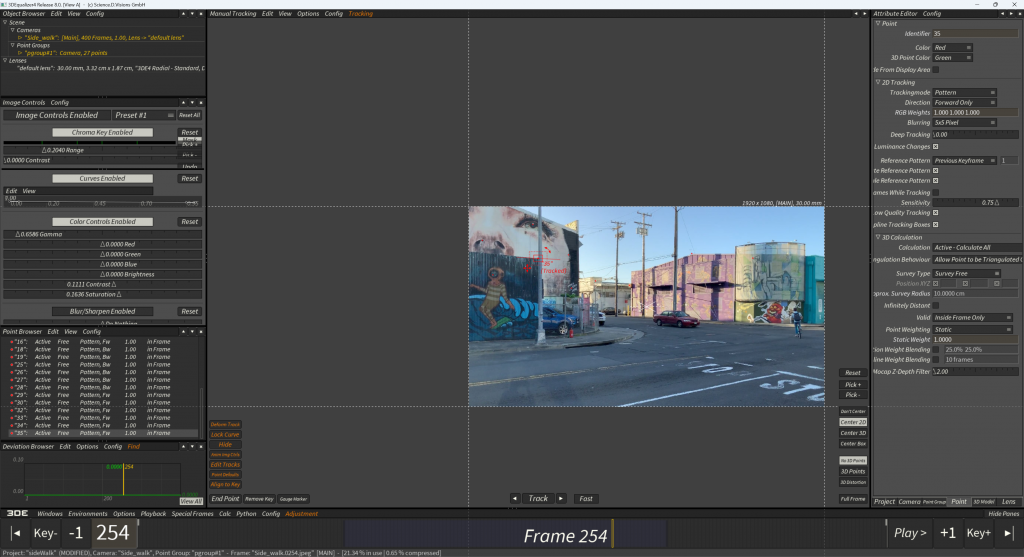Screen dimensions: 1024x557
Task: Click the Reset All button in Image Controls
Action: (189, 115)
